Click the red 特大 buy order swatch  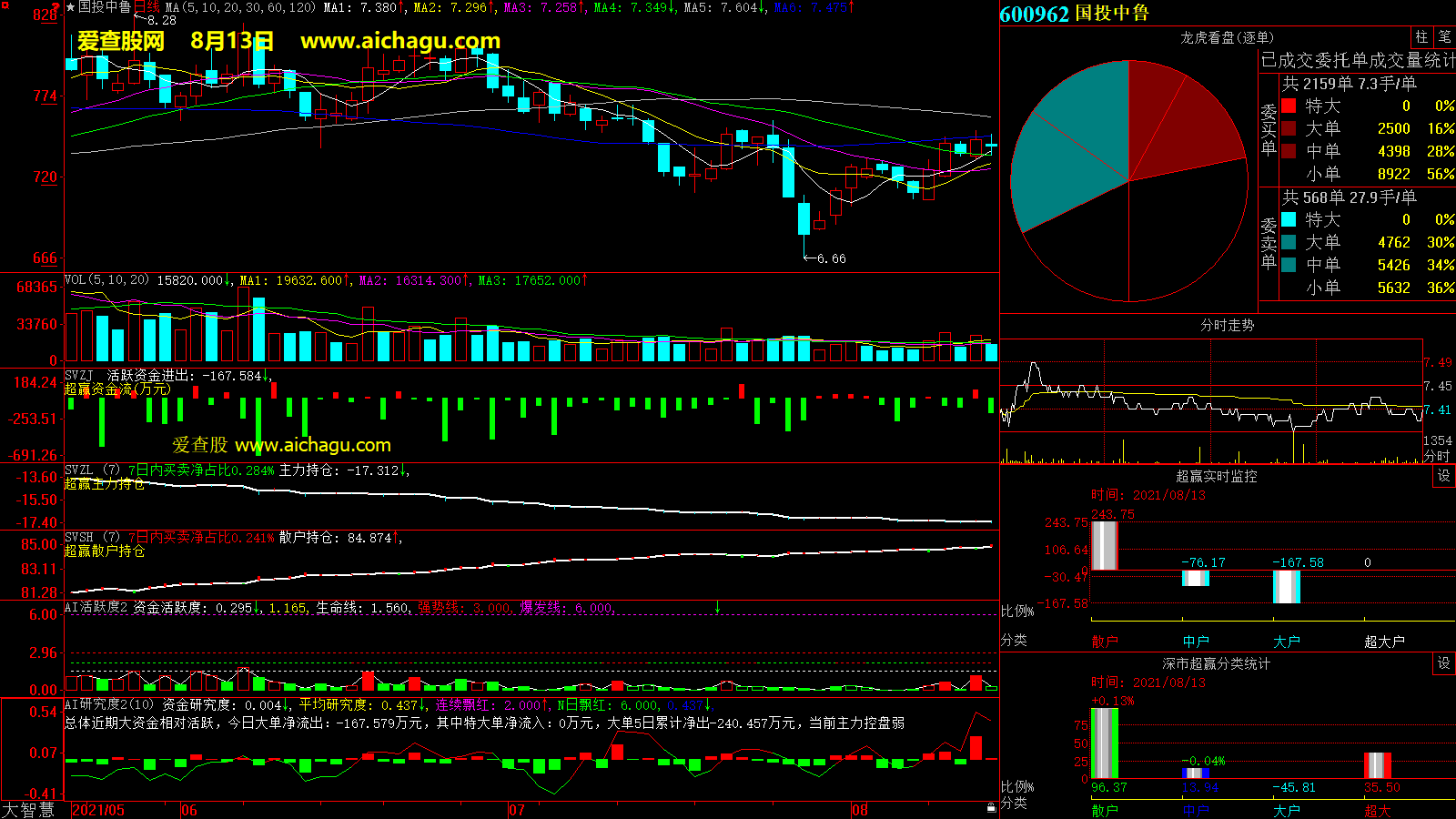click(x=1289, y=106)
